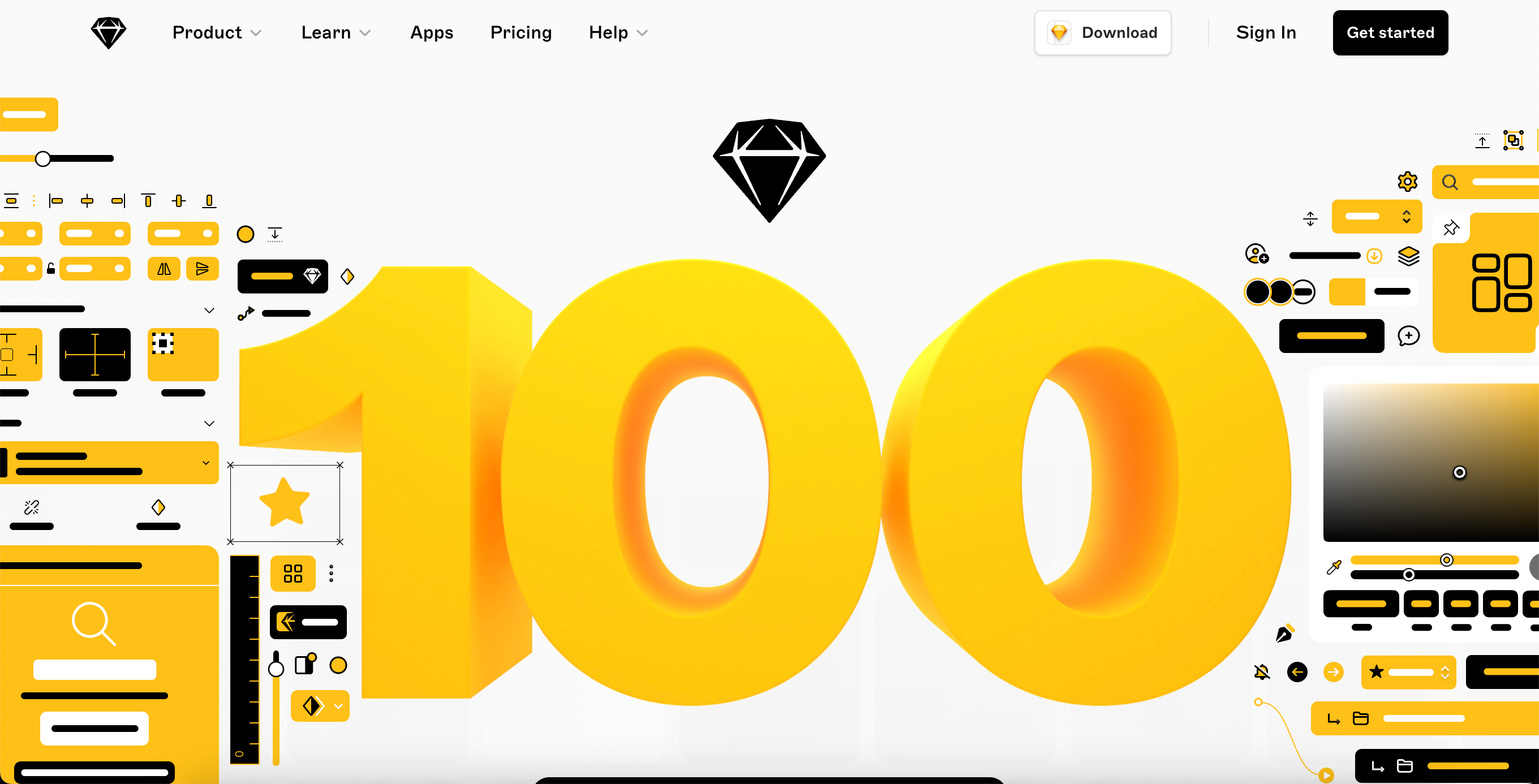Click the pin icon button
The image size is (1539, 784).
tap(1451, 227)
